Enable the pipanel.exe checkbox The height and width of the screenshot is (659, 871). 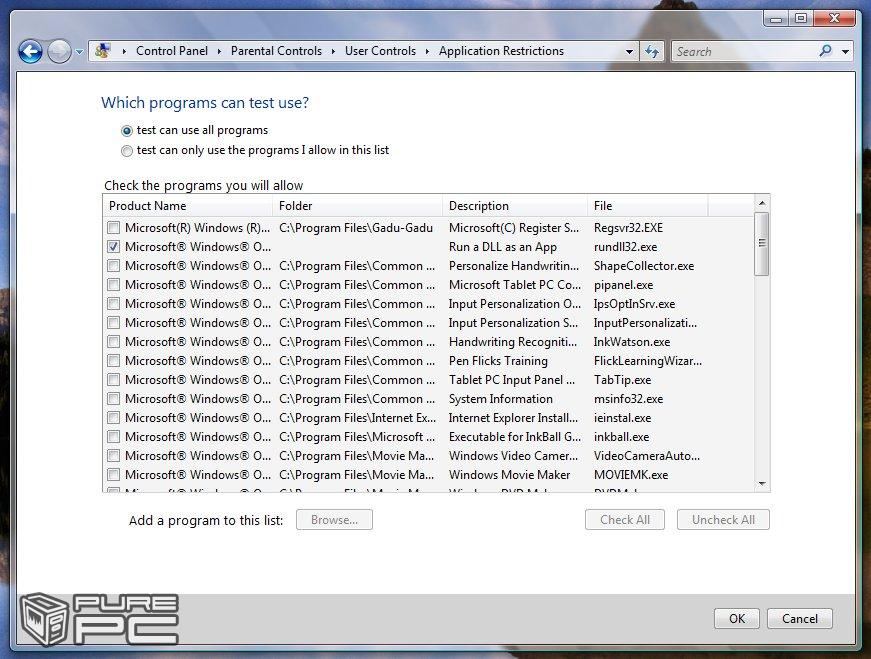pyautogui.click(x=113, y=284)
